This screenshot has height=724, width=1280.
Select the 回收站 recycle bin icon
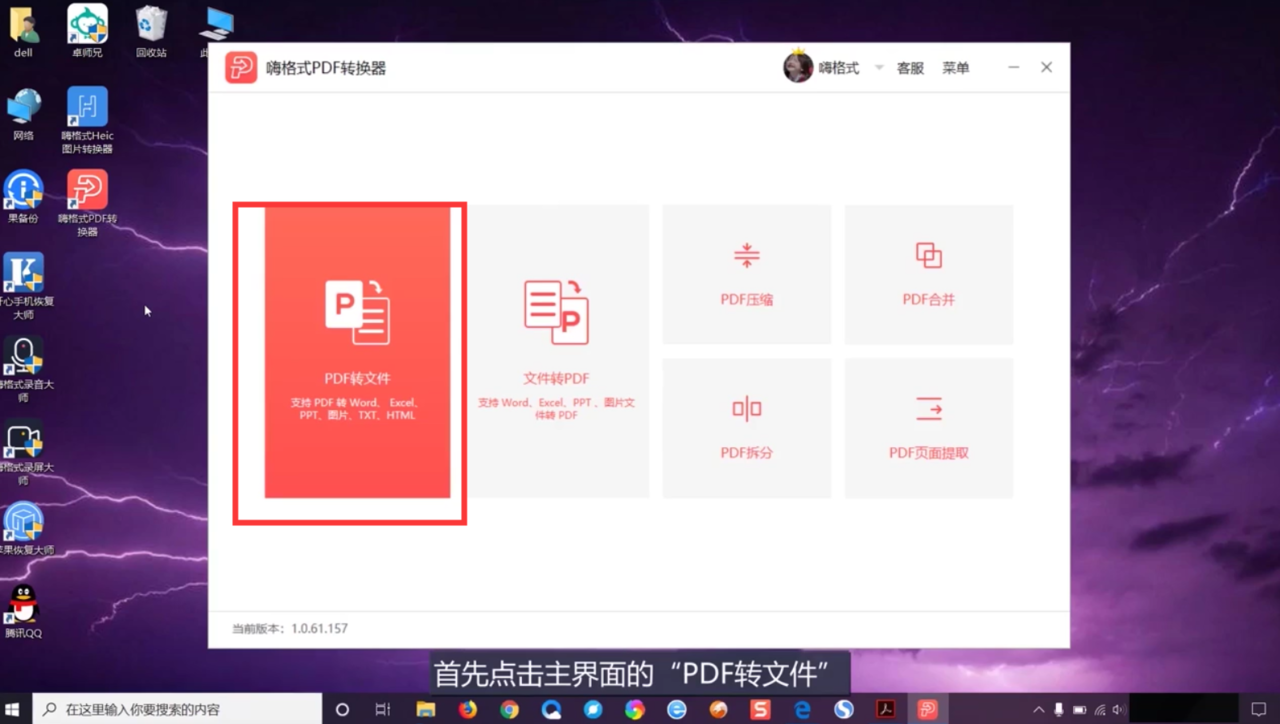tap(151, 31)
